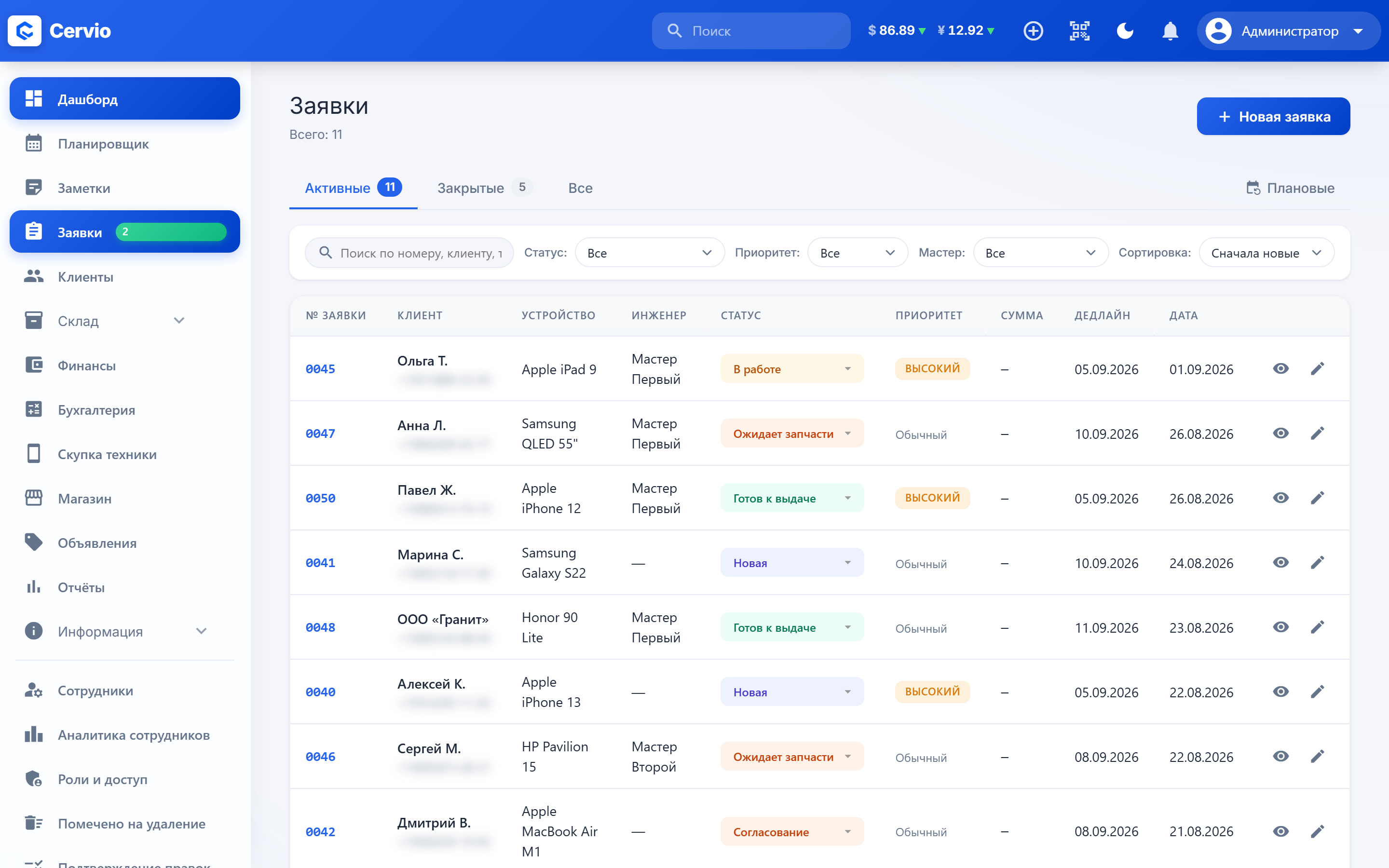Click the plus circle icon in header
Viewport: 1389px width, 868px height.
point(1033,31)
